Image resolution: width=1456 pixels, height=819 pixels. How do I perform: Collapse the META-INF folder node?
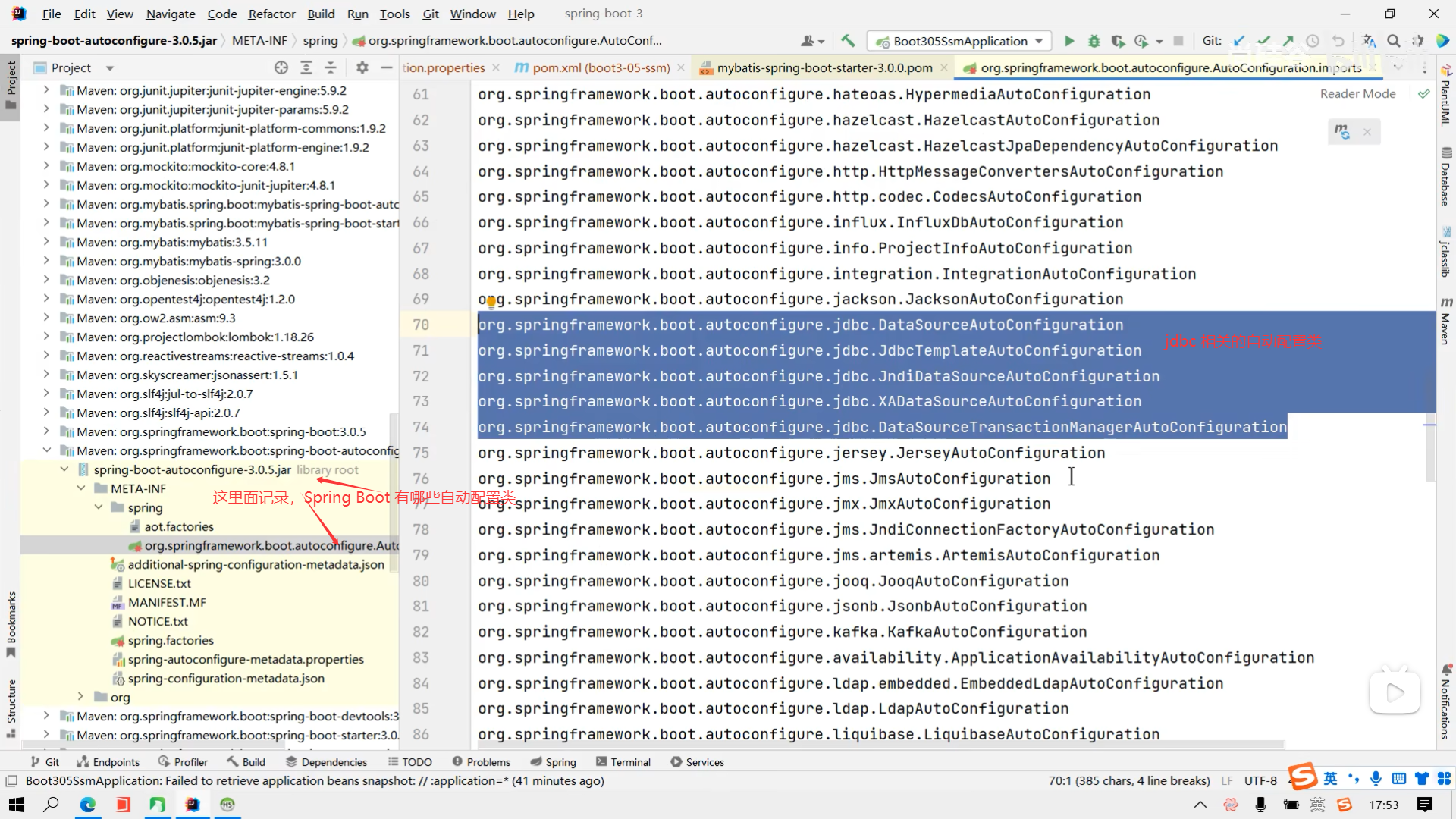pyautogui.click(x=81, y=488)
